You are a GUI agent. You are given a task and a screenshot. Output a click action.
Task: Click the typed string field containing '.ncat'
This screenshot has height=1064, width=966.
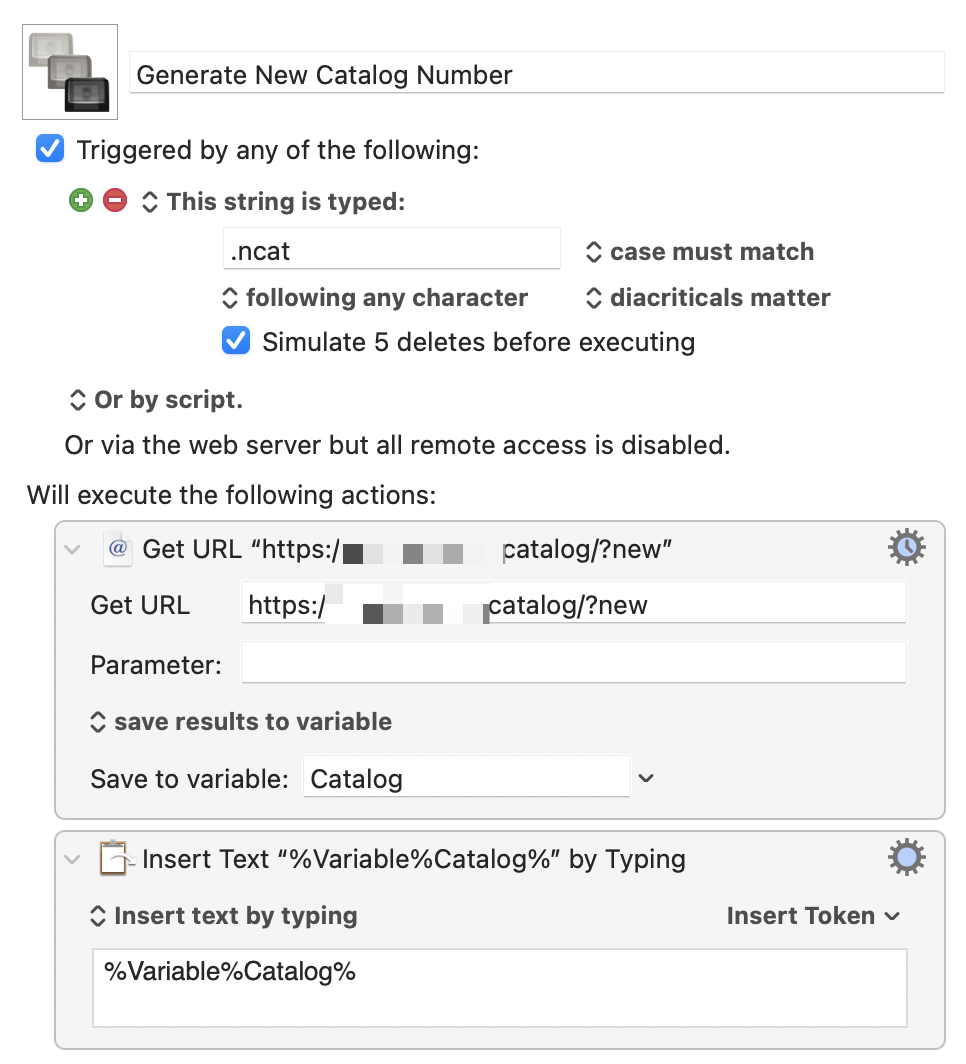pyautogui.click(x=391, y=250)
